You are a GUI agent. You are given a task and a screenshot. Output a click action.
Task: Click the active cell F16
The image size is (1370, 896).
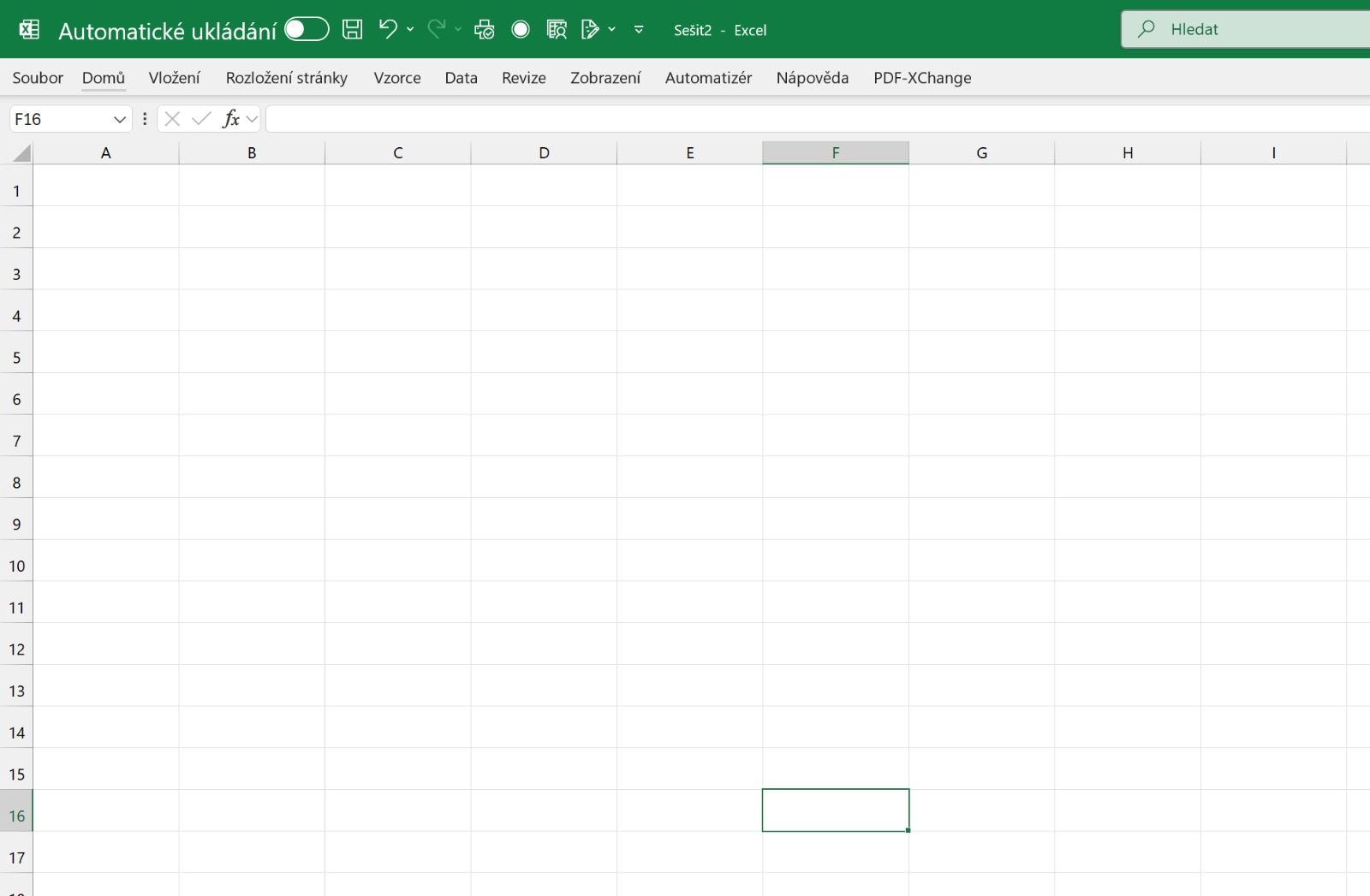click(836, 810)
